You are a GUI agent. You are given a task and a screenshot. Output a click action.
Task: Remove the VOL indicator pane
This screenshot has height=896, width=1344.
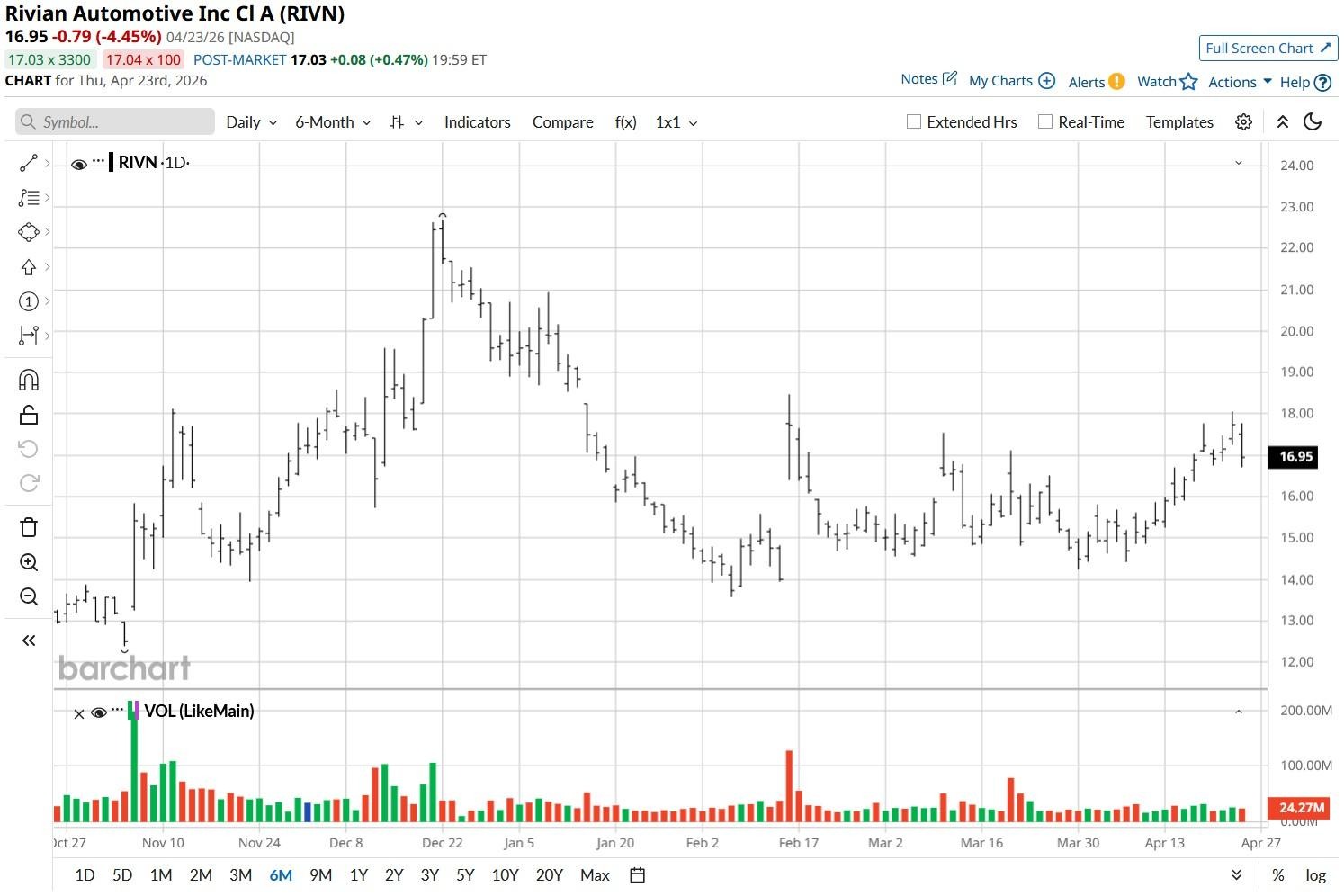tap(78, 713)
